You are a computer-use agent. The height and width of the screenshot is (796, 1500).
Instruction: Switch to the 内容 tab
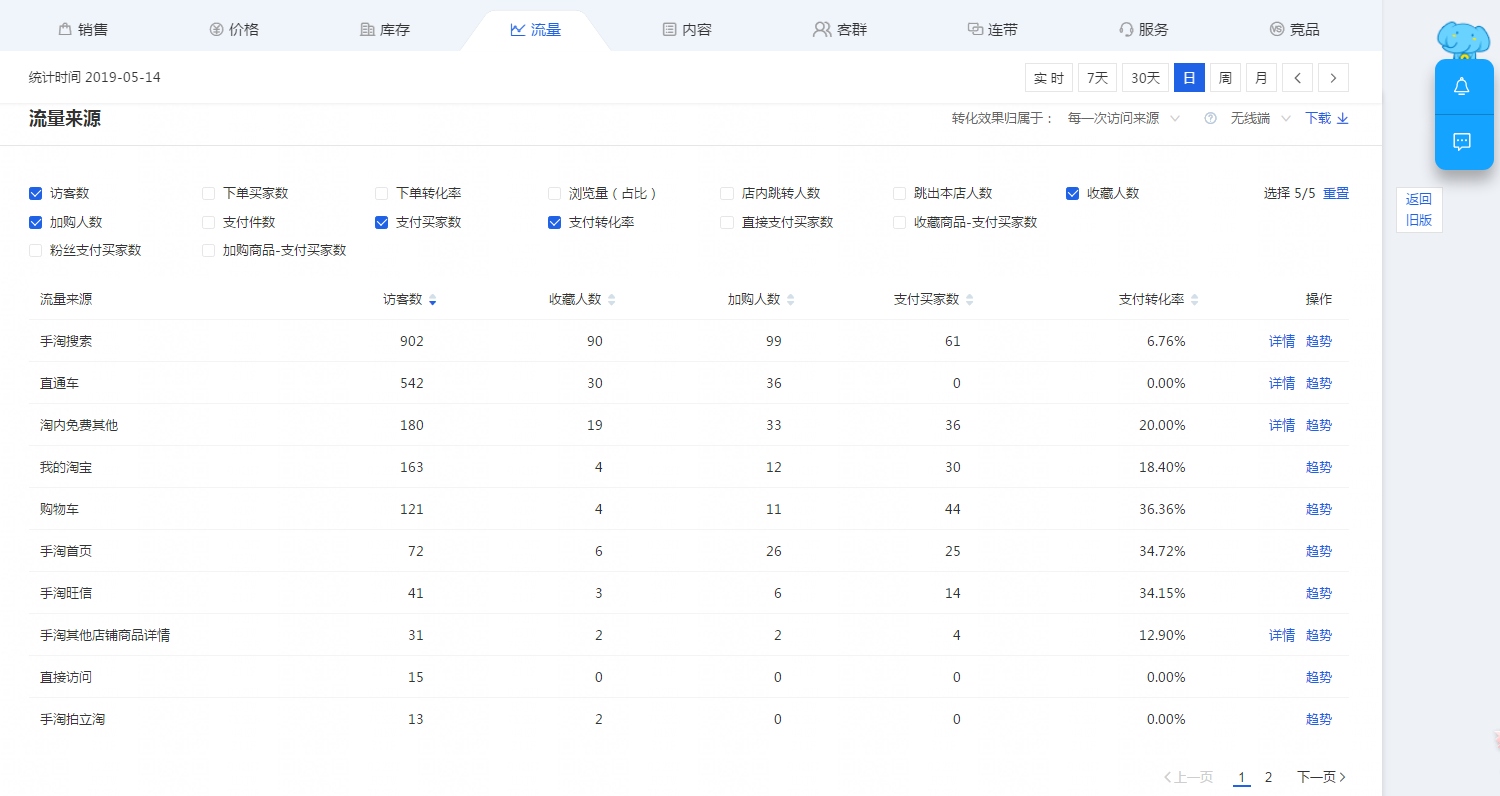coord(687,29)
